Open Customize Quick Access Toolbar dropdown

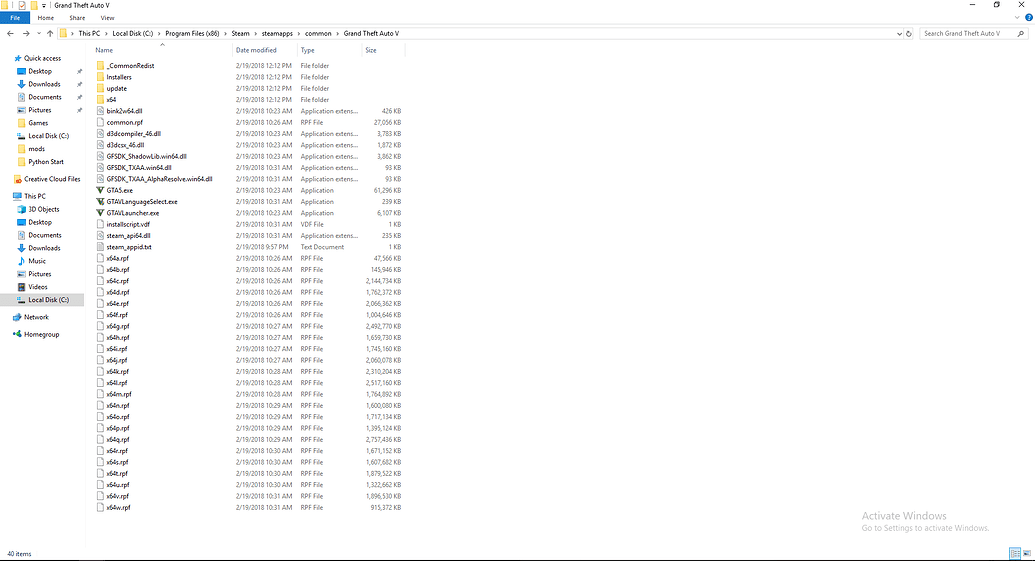click(x=44, y=5)
